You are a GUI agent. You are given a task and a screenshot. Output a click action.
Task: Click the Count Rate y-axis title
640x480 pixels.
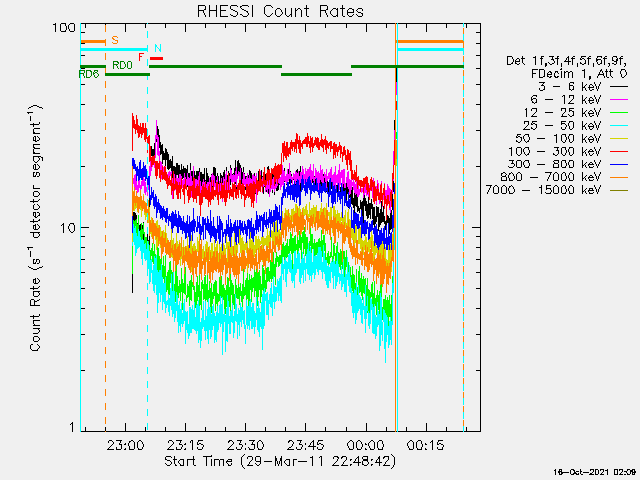(x=36, y=228)
